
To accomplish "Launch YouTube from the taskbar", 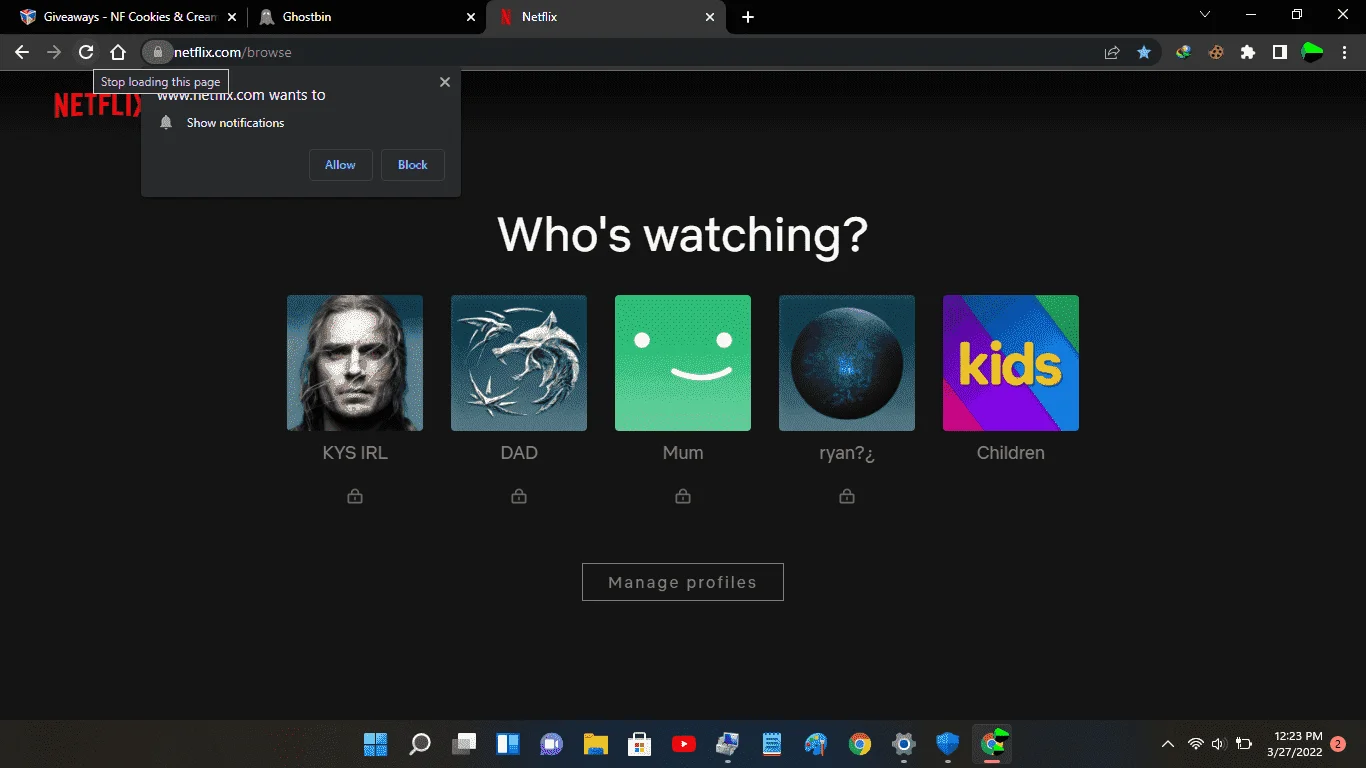I will click(684, 744).
